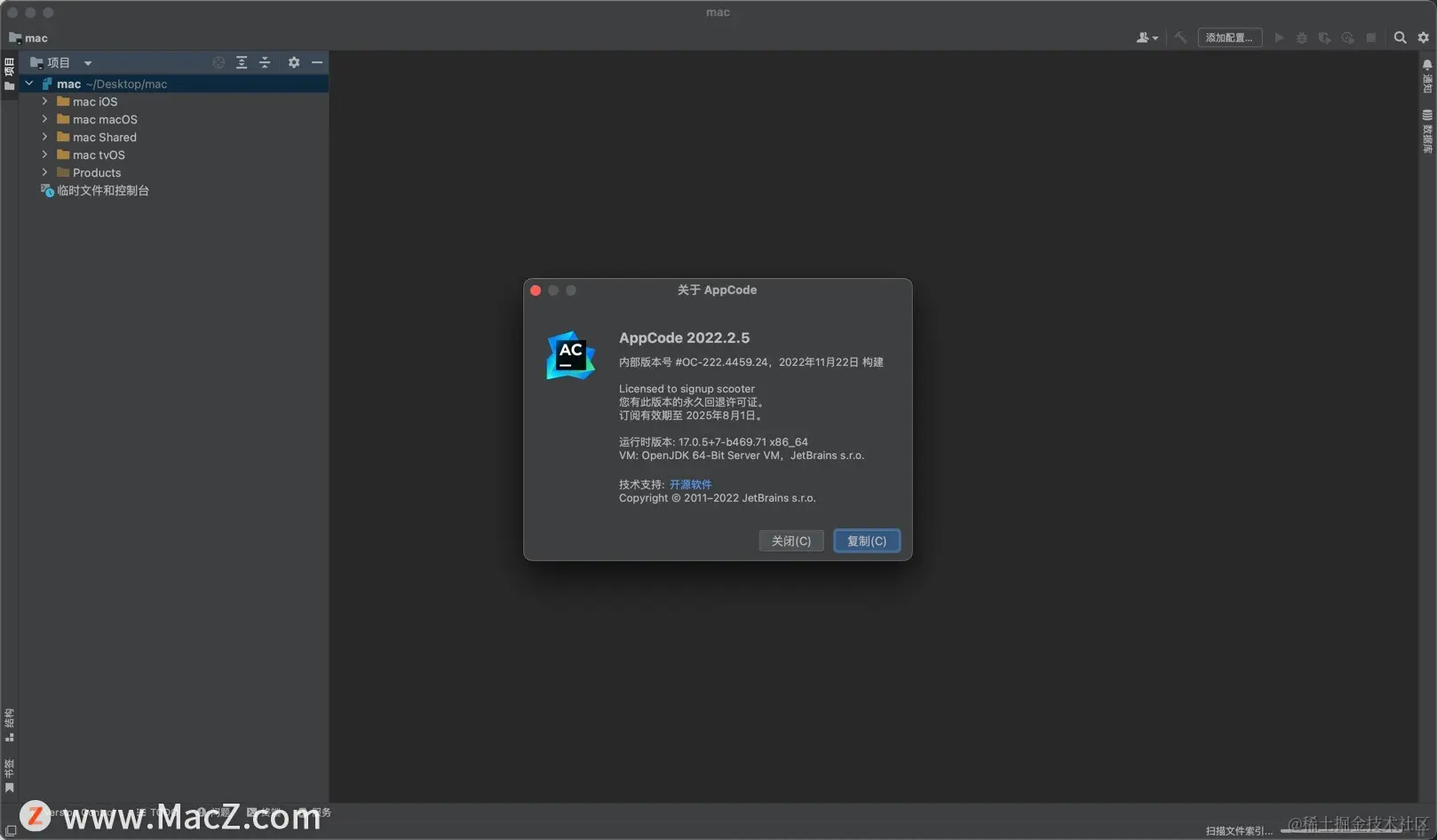The width and height of the screenshot is (1437, 840).
Task: Click the AppCode 2022.2.5 version heading
Action: click(684, 337)
